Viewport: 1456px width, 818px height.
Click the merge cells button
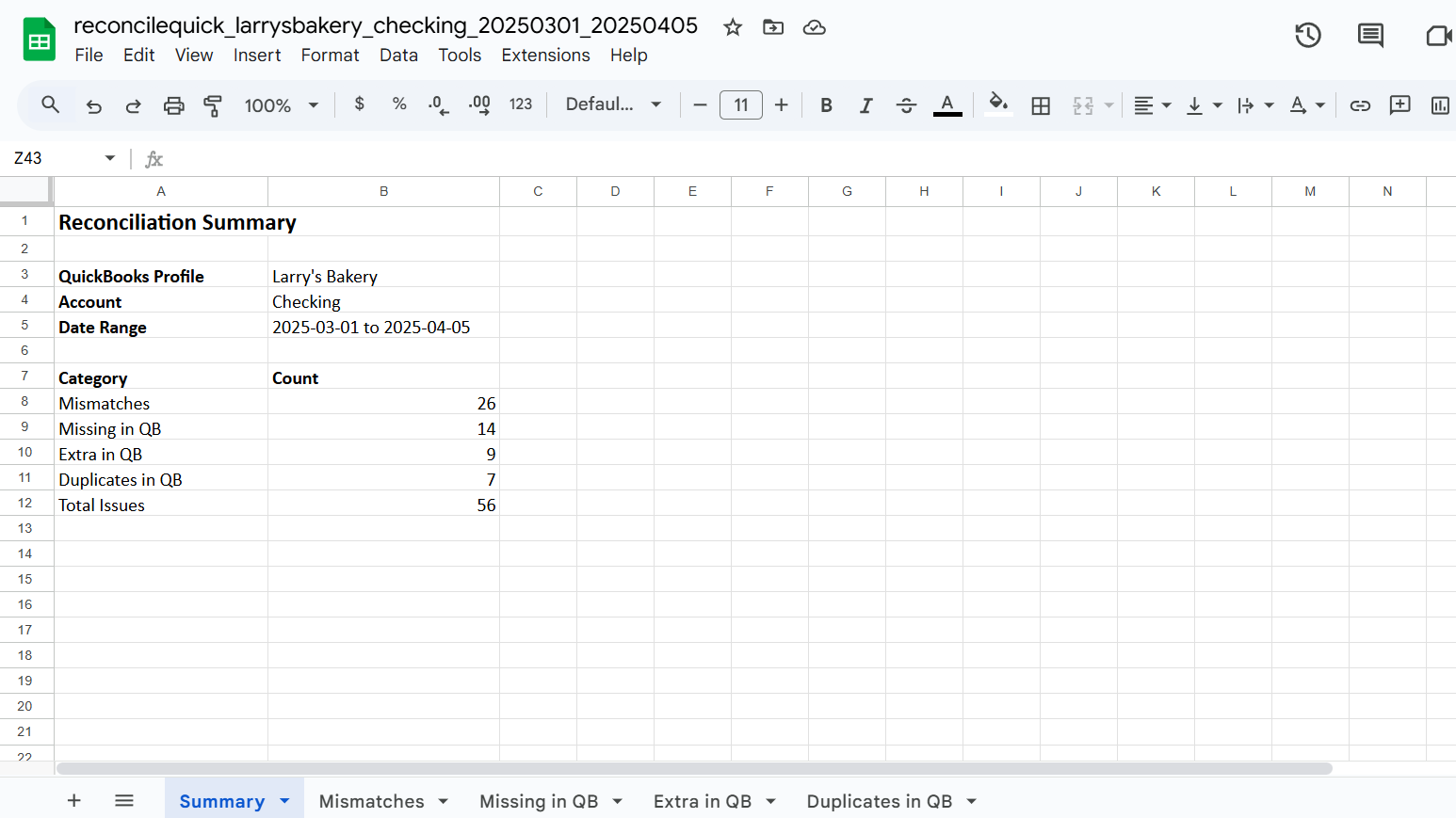click(x=1083, y=105)
